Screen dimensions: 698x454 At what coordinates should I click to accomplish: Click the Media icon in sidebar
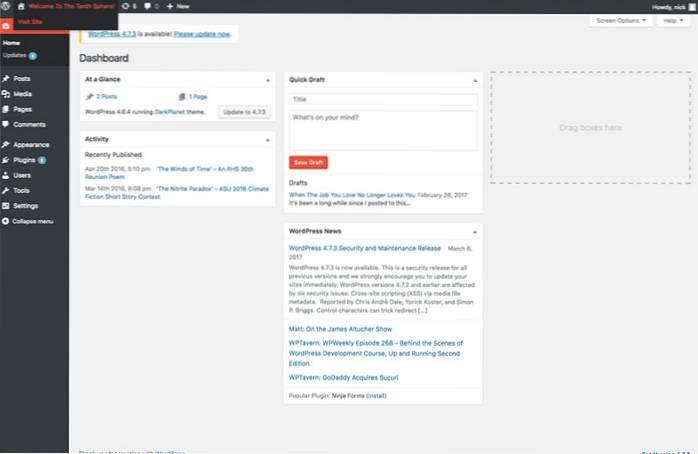click(6, 94)
